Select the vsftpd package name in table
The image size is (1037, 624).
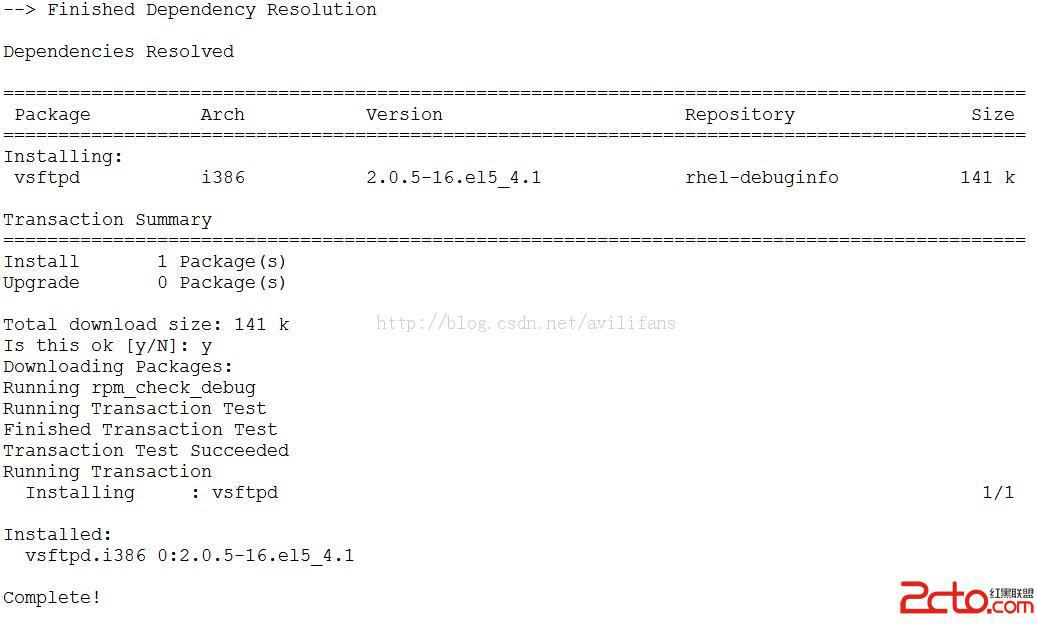tap(47, 178)
